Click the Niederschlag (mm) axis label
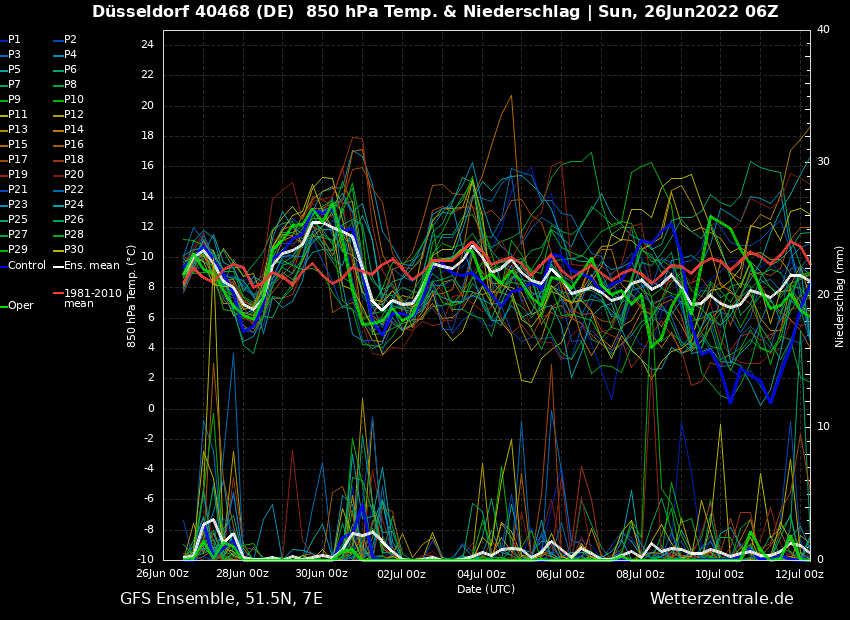This screenshot has height=620, width=850. [840, 296]
